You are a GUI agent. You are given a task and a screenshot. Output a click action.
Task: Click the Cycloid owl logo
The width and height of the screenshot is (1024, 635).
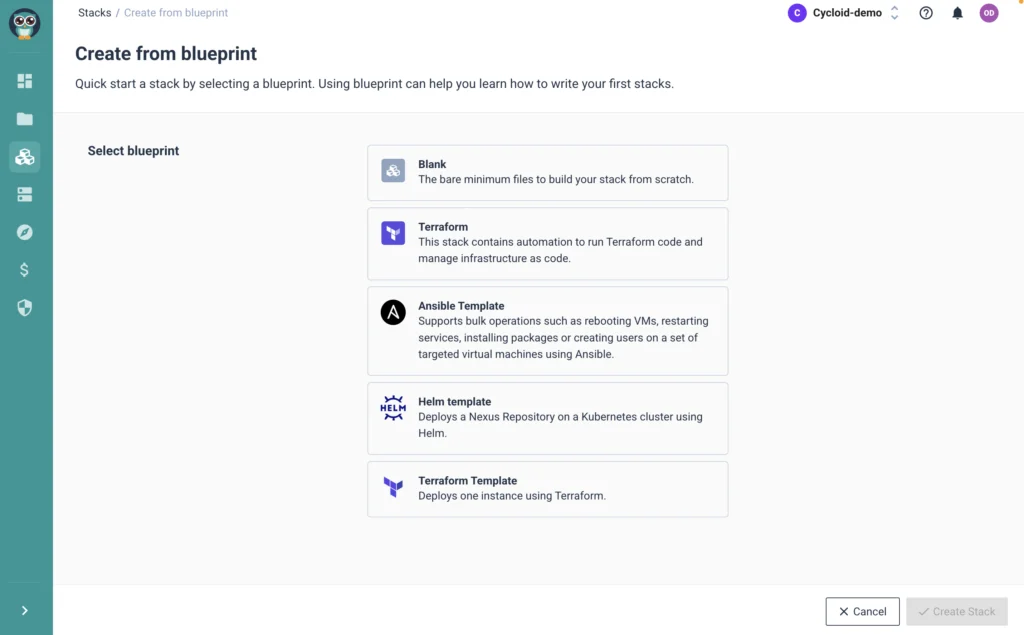click(x=25, y=24)
